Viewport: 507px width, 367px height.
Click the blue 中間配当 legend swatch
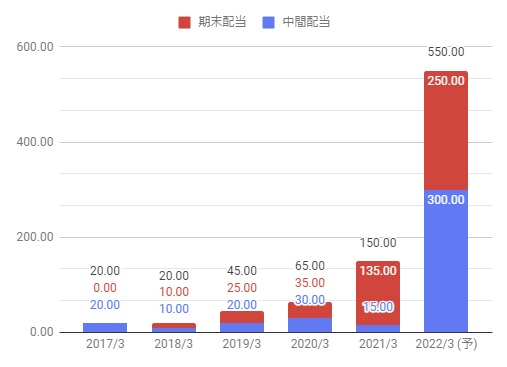268,22
